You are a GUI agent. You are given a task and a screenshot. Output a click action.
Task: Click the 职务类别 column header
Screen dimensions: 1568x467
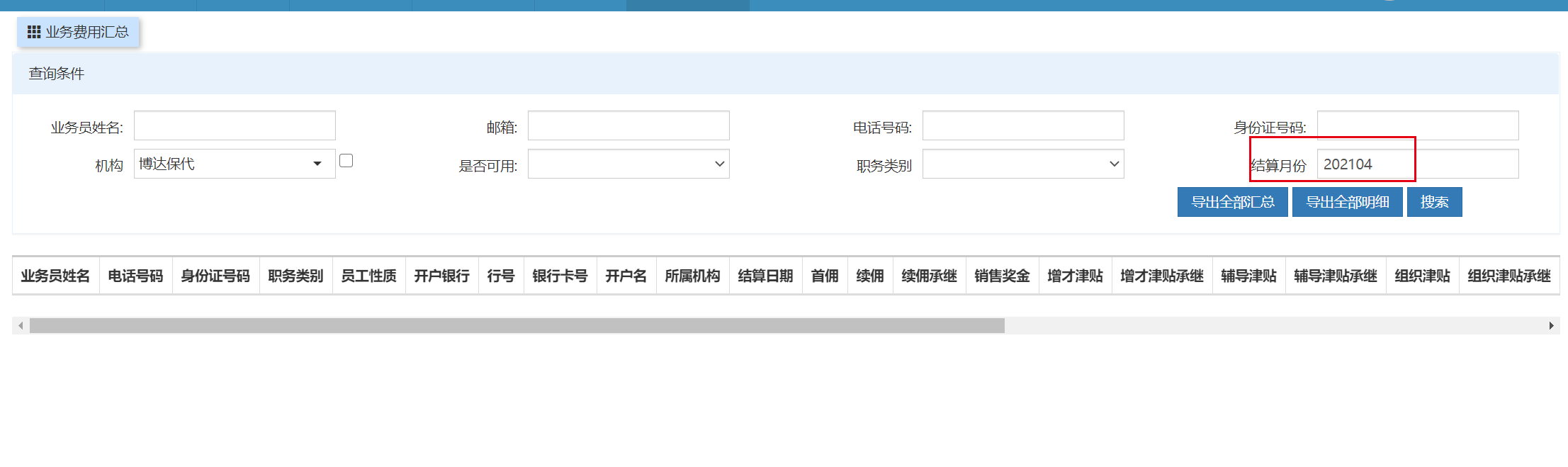click(296, 276)
